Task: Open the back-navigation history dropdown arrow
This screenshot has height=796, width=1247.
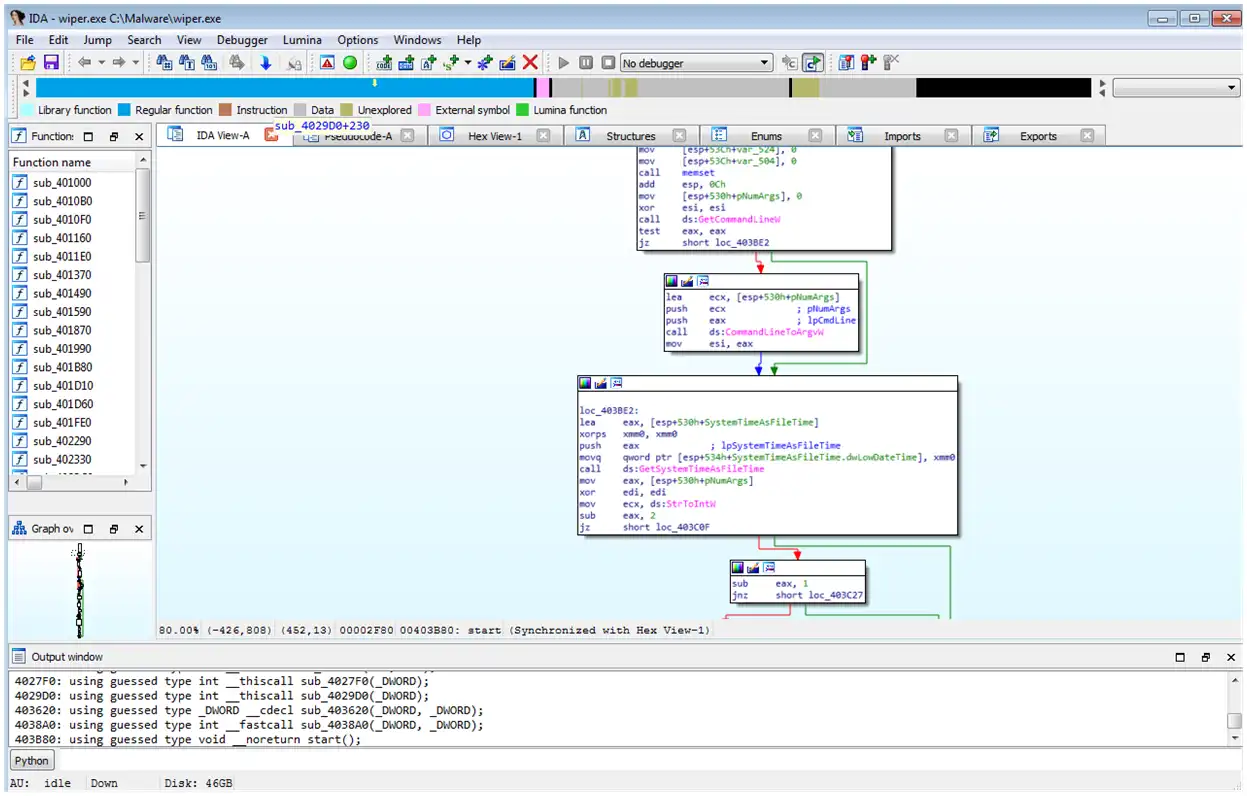Action: (x=100, y=63)
